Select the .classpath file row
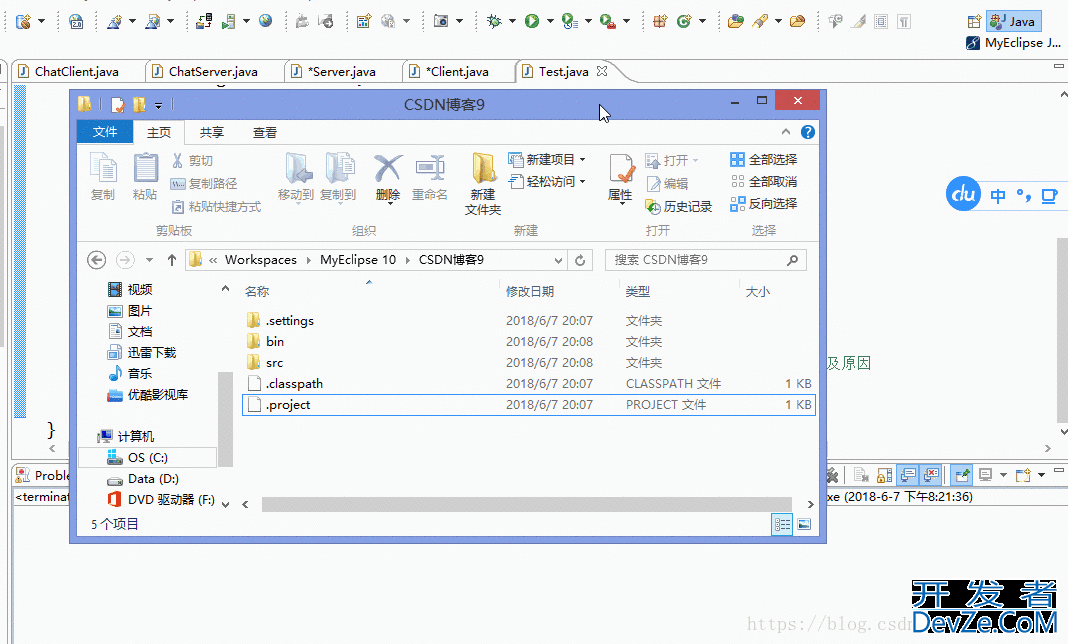Image resolution: width=1068 pixels, height=644 pixels. click(529, 384)
